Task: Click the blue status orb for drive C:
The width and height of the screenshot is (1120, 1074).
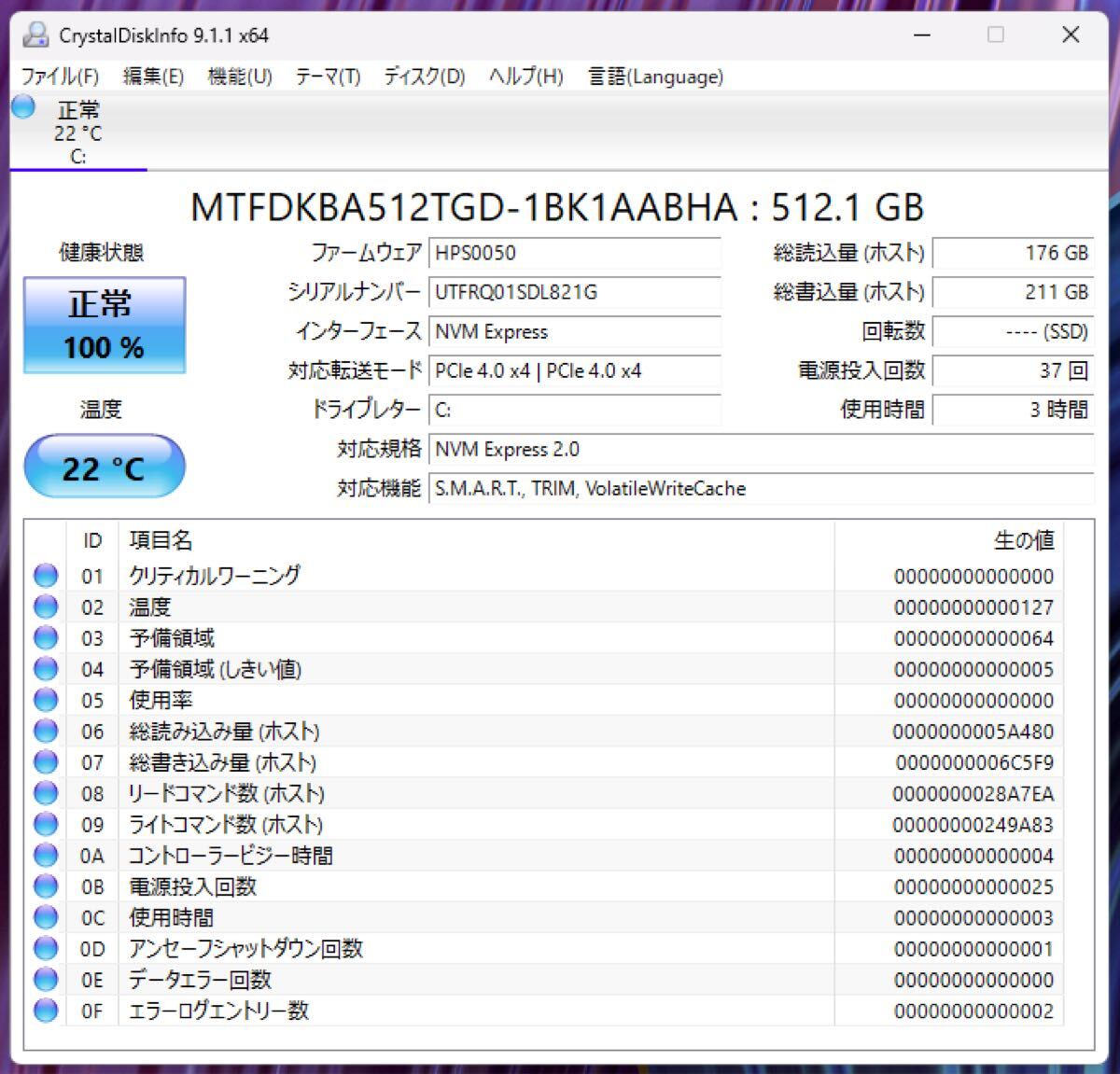Action: [23, 108]
